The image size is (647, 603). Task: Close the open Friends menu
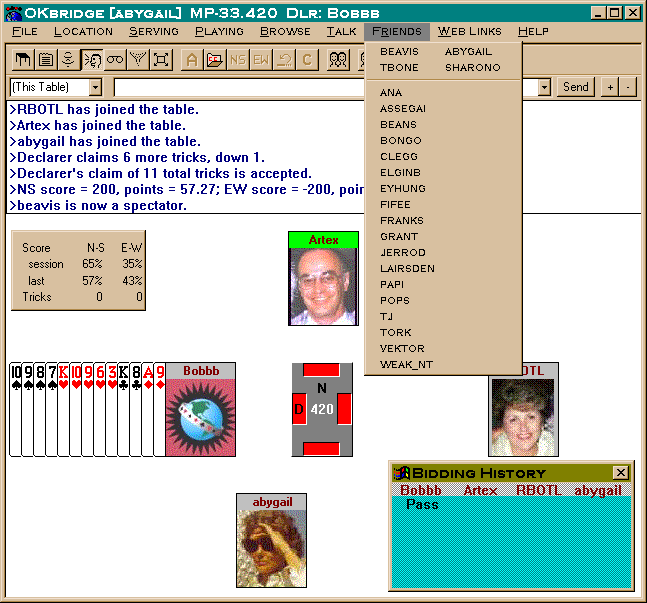point(397,31)
